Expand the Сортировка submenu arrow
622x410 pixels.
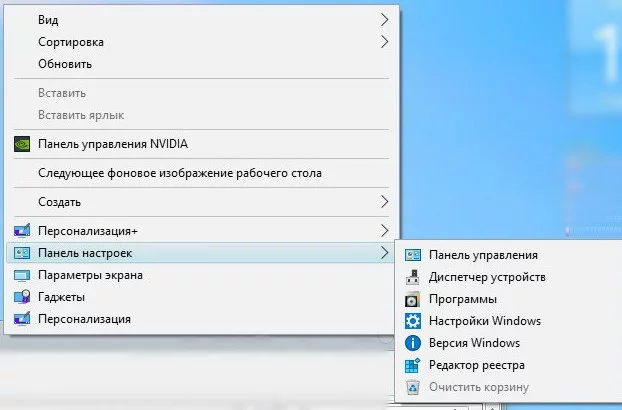[384, 42]
